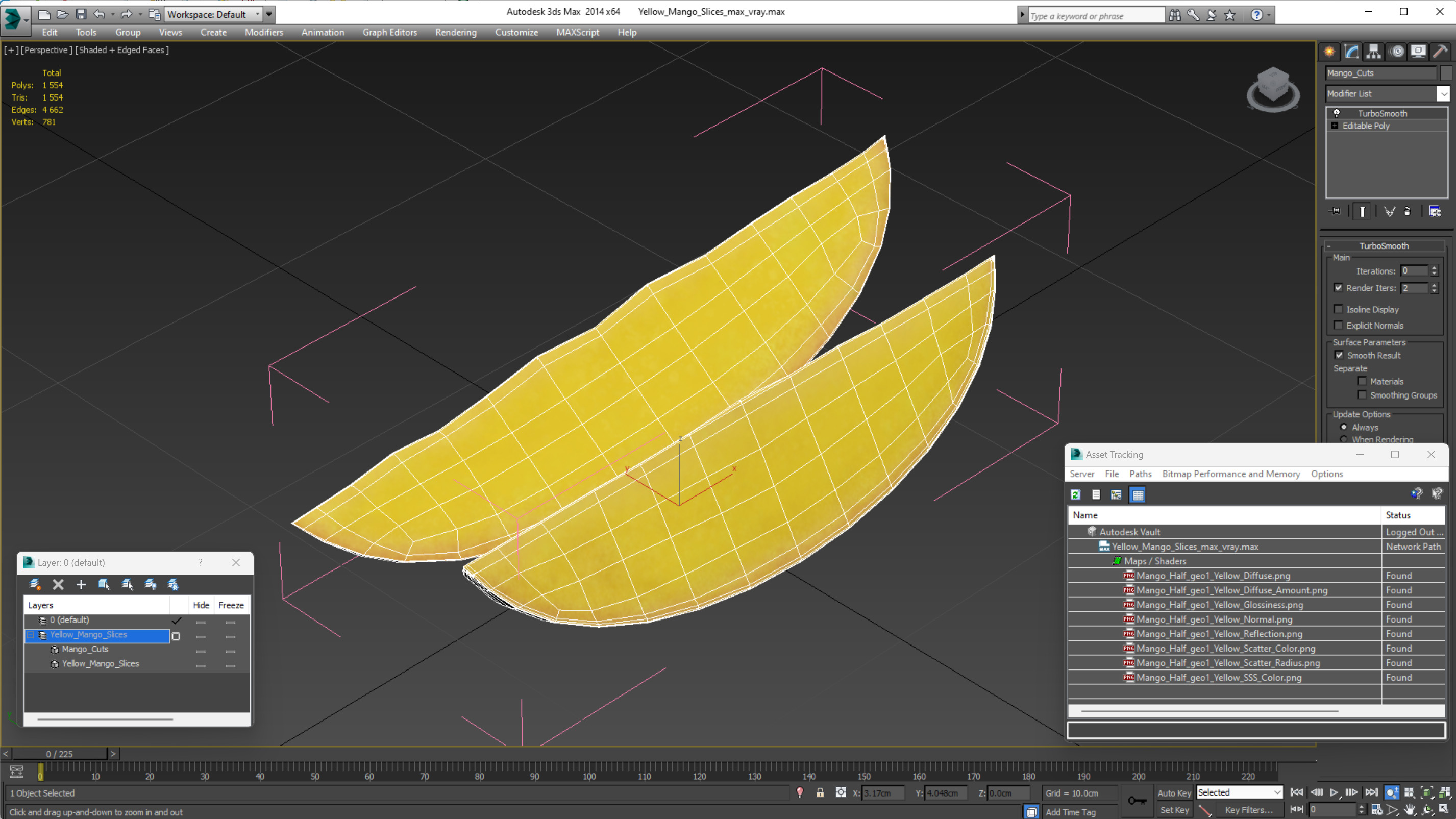Open the Create command panel tab

point(1329,52)
